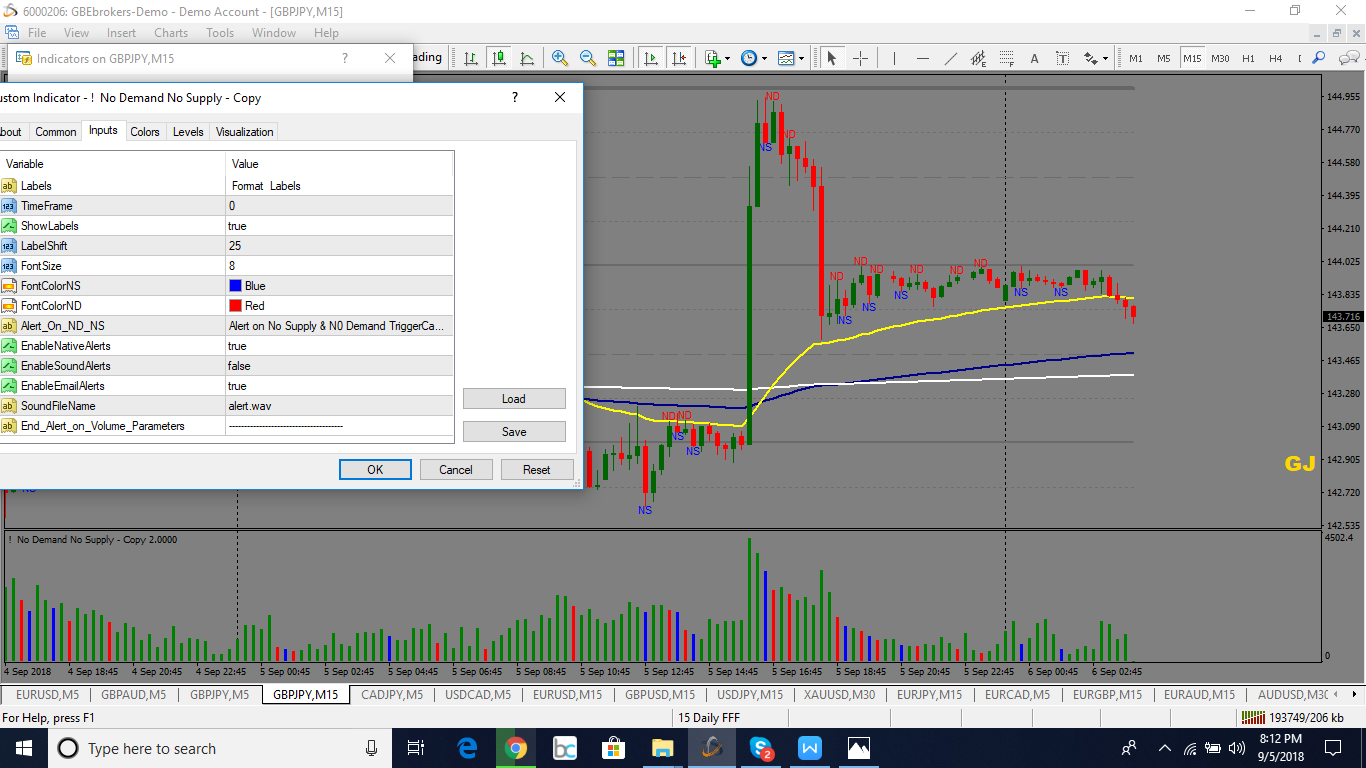Open the chat bubbles icon

coord(1347,58)
